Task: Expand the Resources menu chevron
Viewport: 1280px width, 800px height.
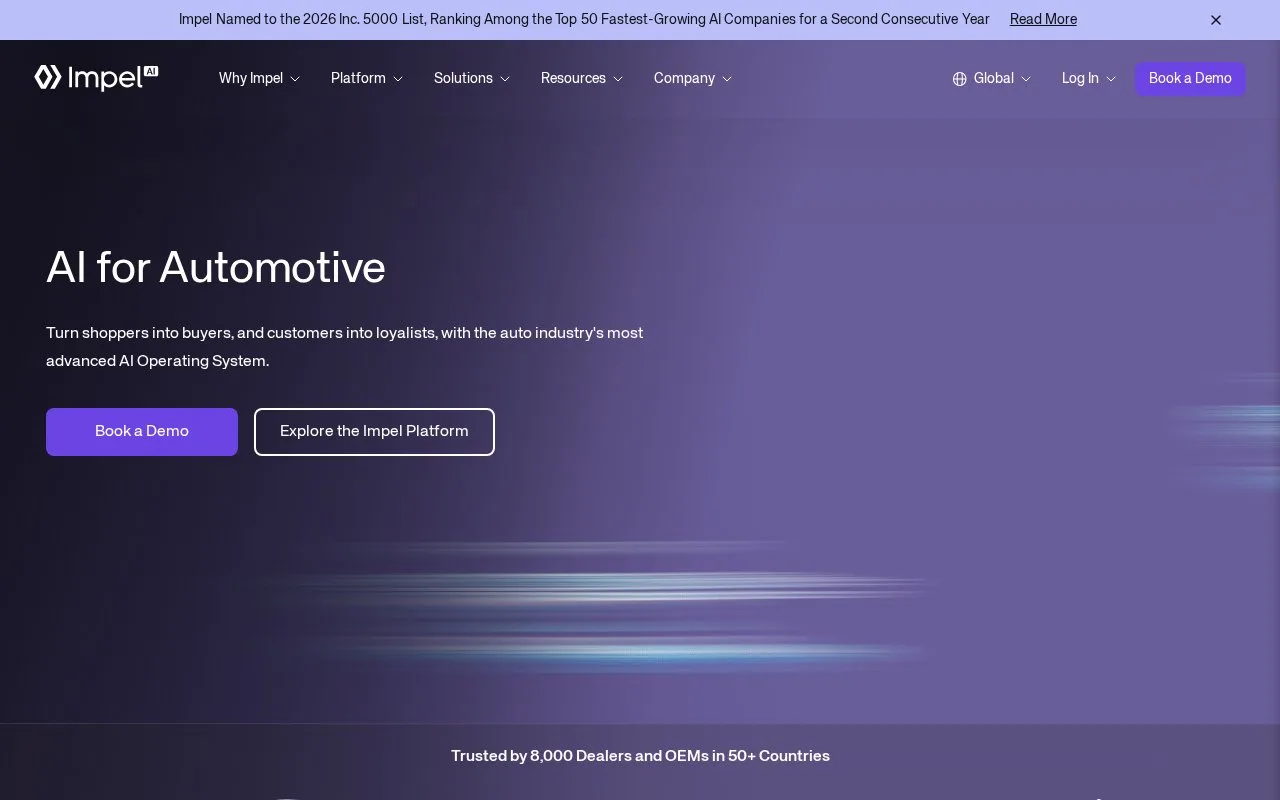Action: [x=618, y=79]
